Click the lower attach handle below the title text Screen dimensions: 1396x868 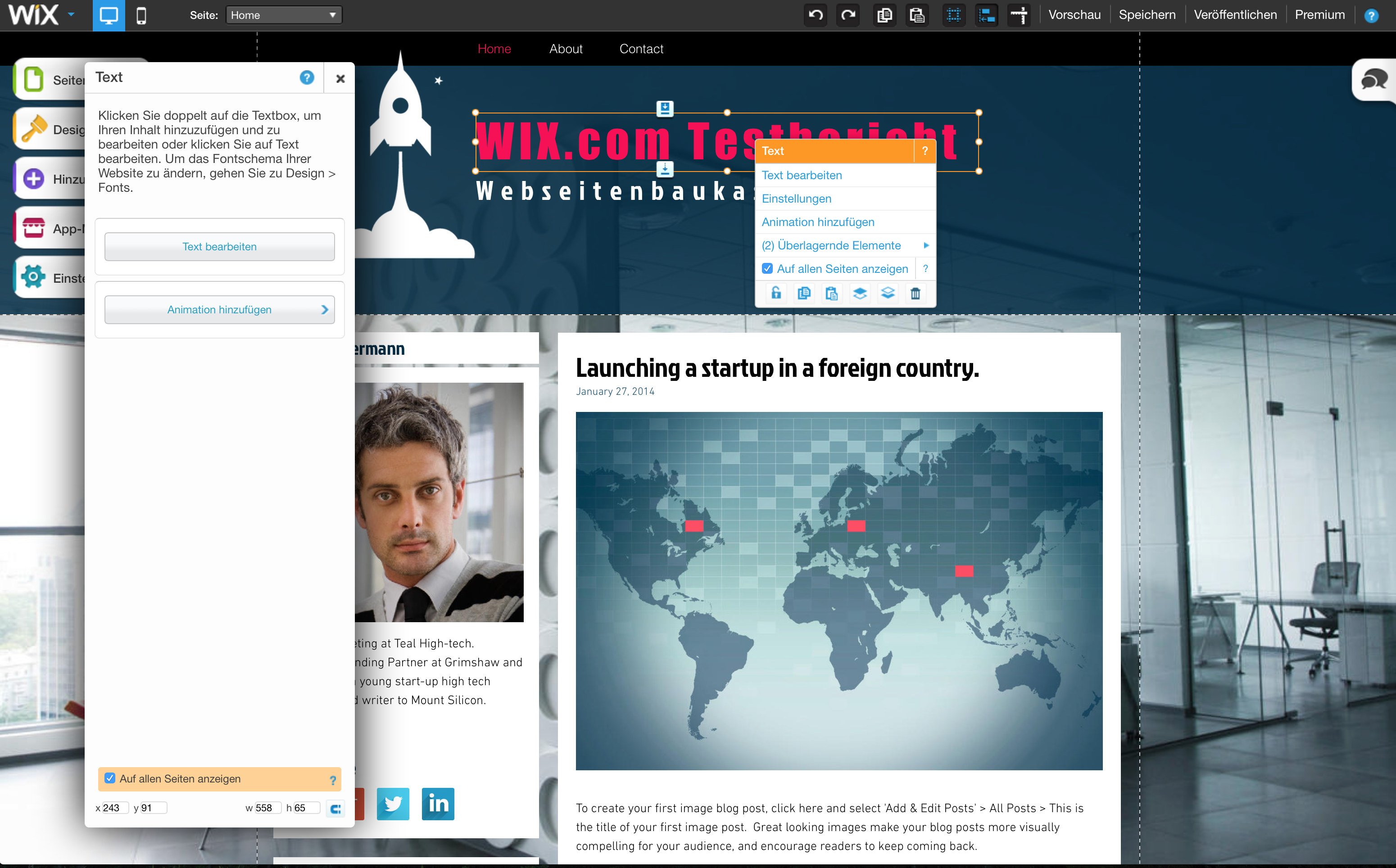[x=665, y=169]
